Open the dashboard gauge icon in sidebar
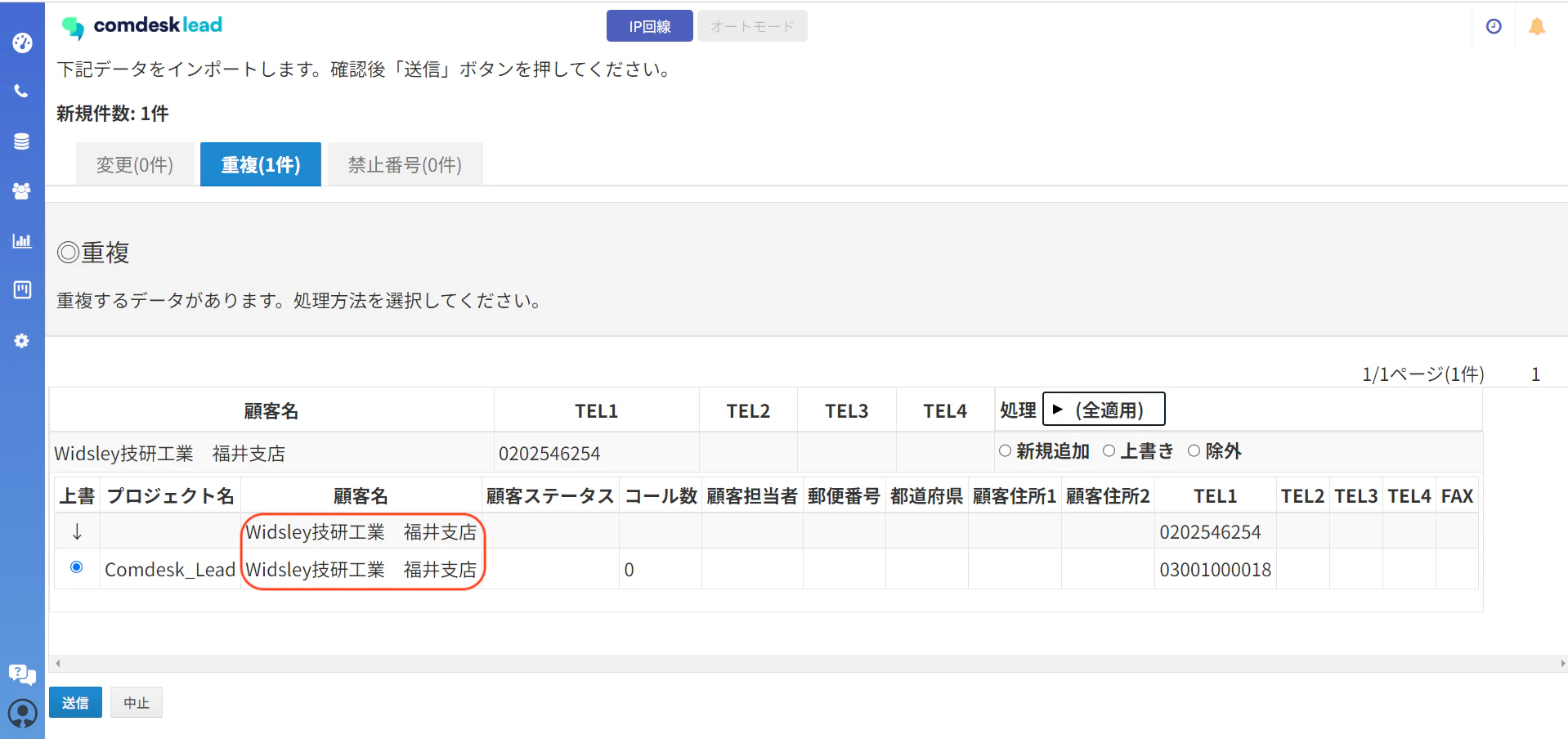1568x739 pixels. point(22,43)
